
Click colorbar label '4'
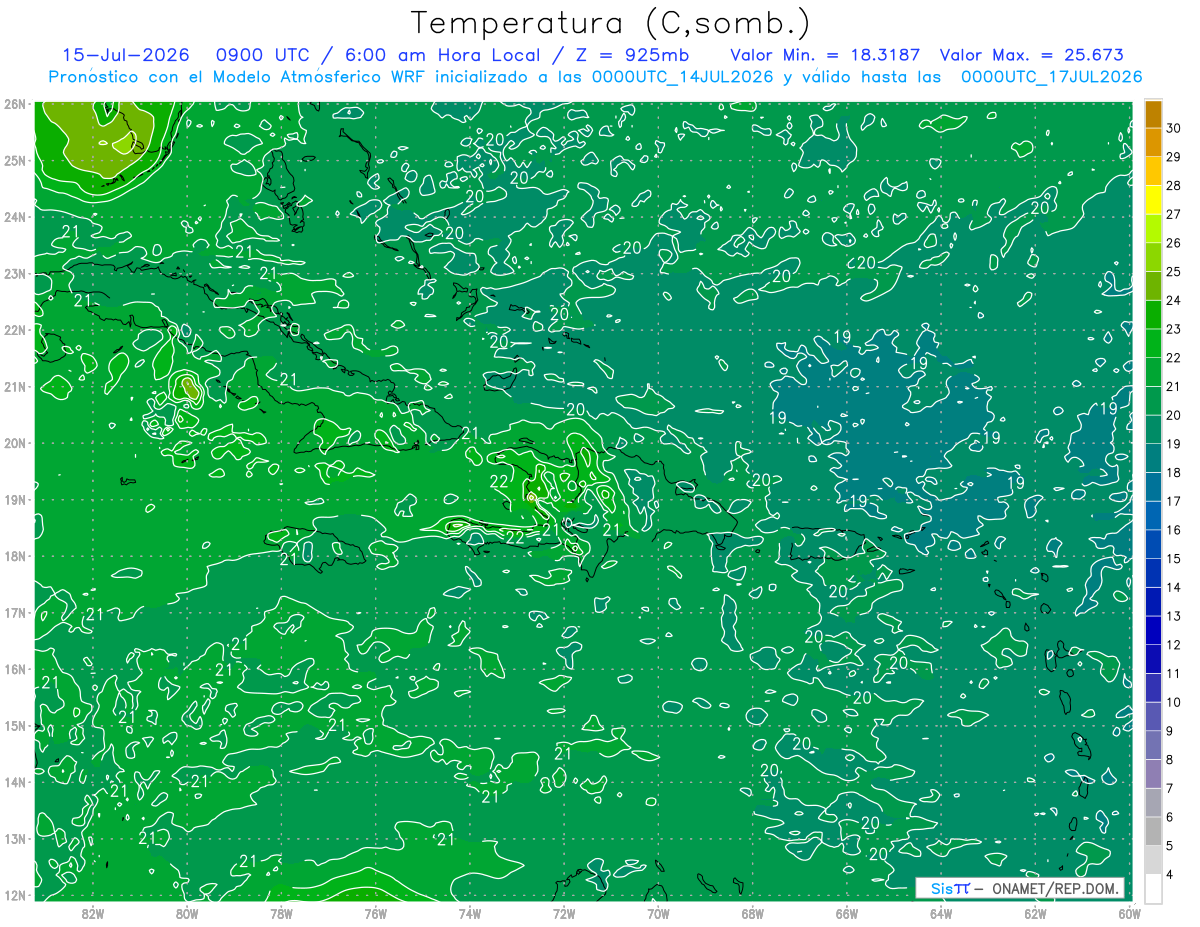tap(1169, 874)
